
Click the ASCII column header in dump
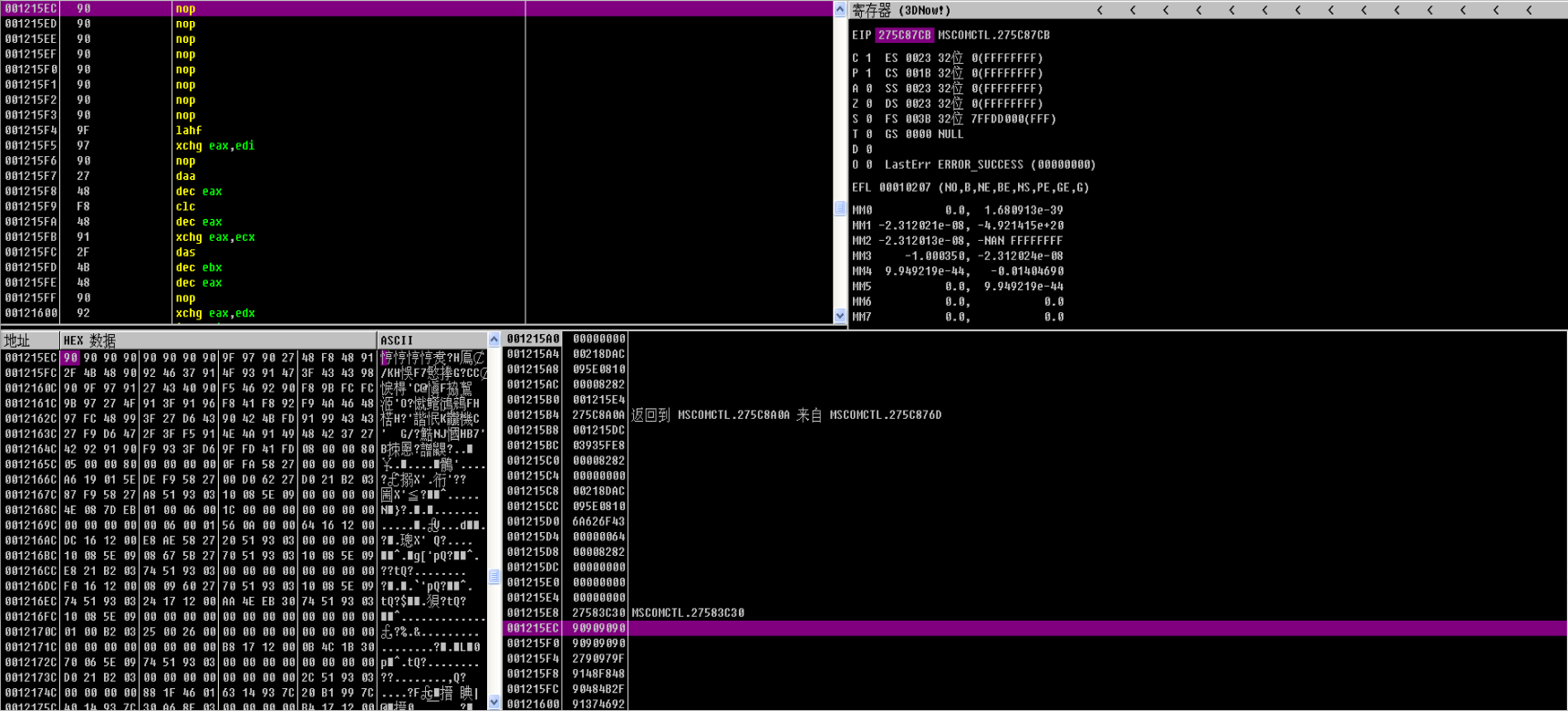[432, 340]
